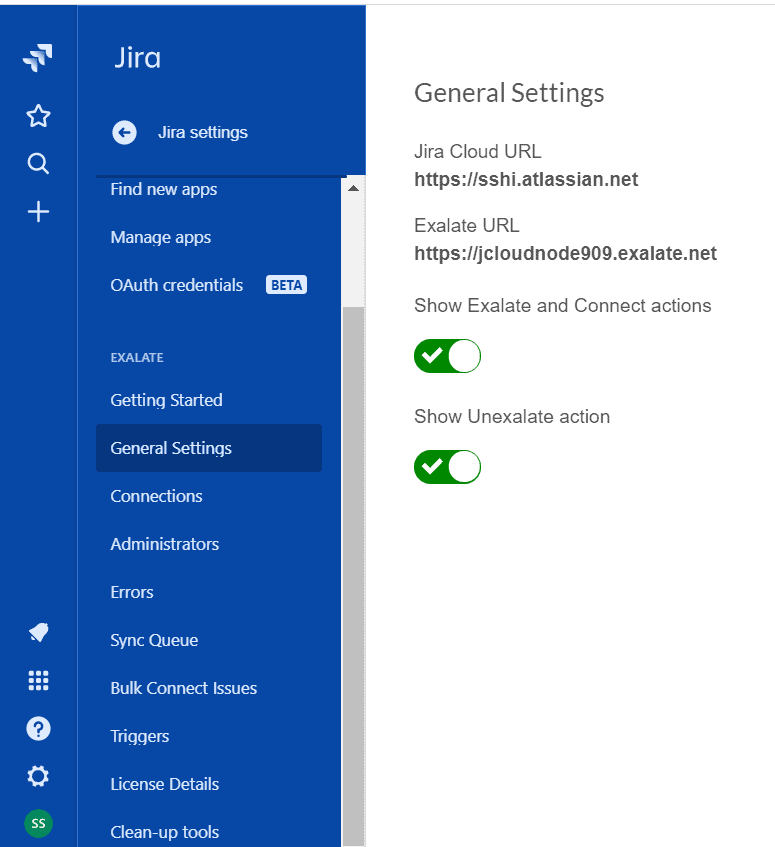Open the app switcher grid icon
Image resolution: width=775 pixels, height=847 pixels.
[38, 681]
